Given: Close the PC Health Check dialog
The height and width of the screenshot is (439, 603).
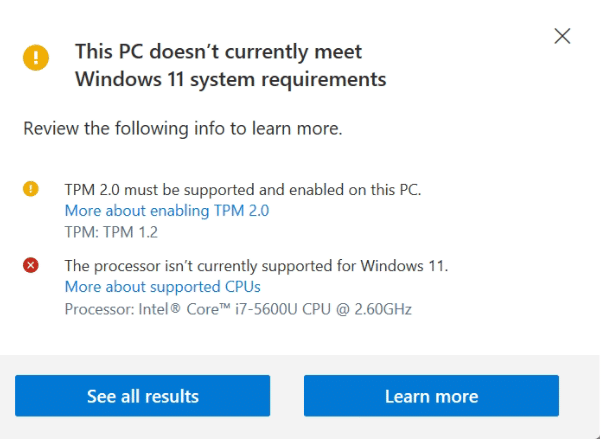Looking at the screenshot, I should click(562, 36).
